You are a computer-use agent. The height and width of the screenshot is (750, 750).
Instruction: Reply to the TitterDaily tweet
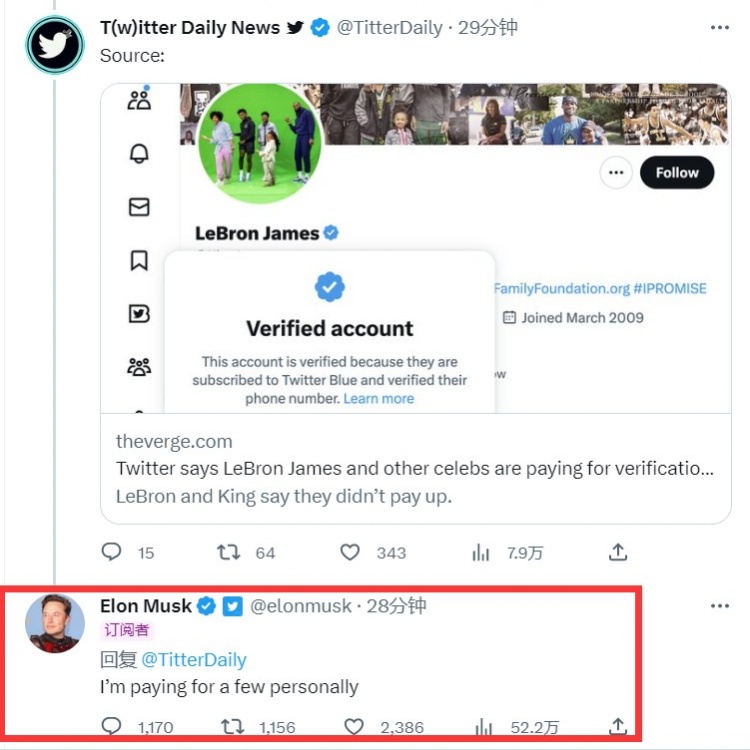[112, 552]
